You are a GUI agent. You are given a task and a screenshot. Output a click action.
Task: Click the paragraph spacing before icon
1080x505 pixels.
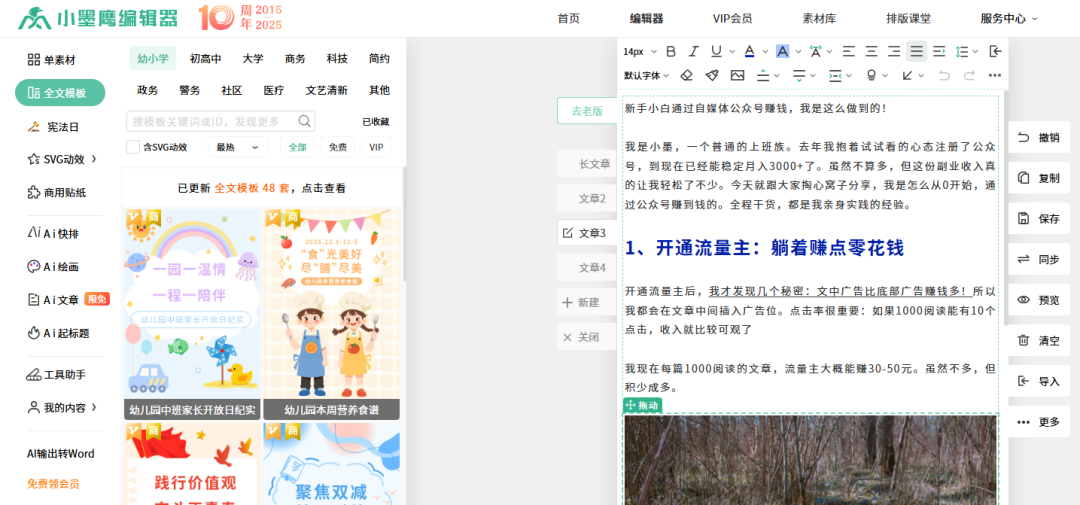[x=763, y=75]
